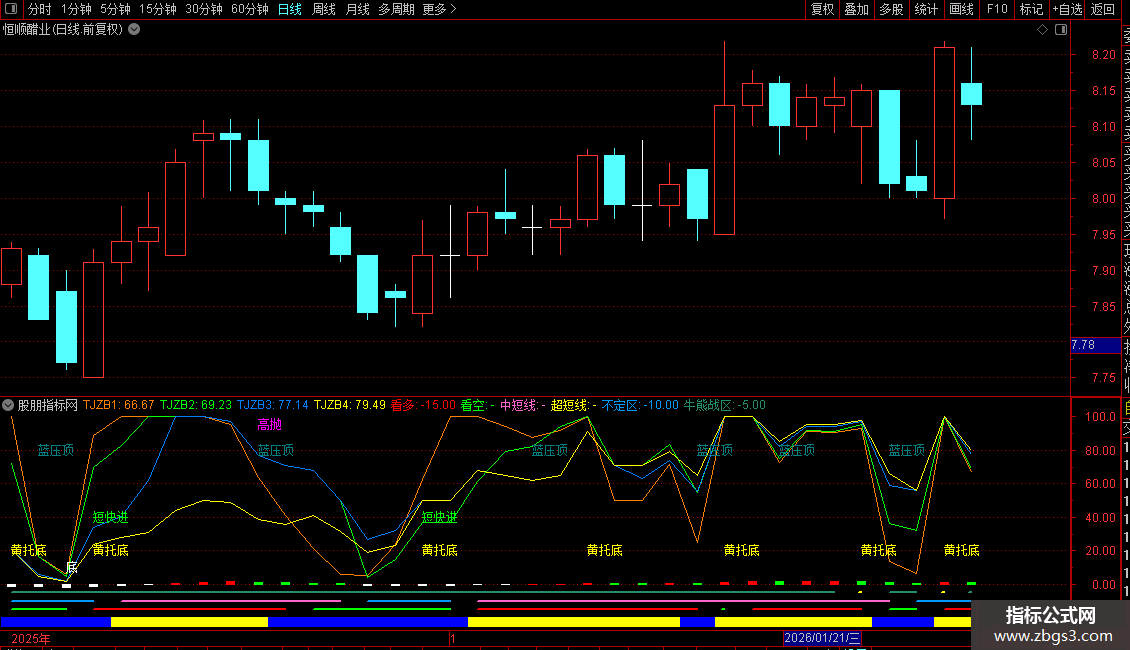The width and height of the screenshot is (1130, 650).
Task: Switch to 分时 intraday view
Action: [x=40, y=9]
